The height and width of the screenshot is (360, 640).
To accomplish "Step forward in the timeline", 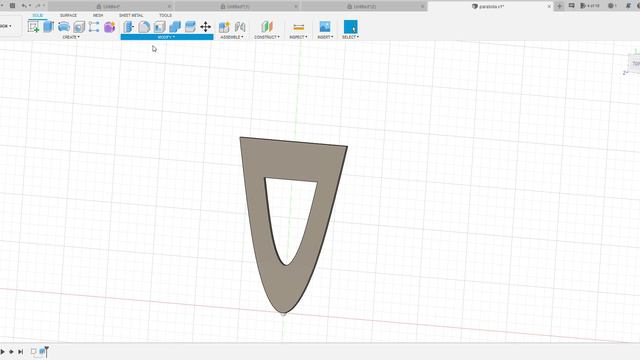I will 11,351.
